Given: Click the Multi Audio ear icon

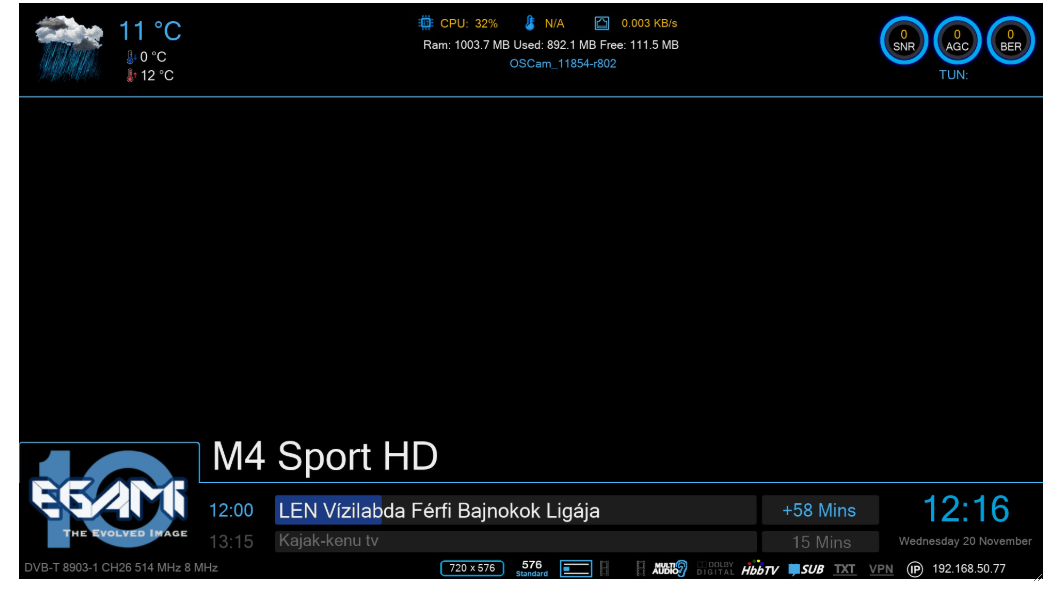Looking at the screenshot, I should [x=669, y=568].
